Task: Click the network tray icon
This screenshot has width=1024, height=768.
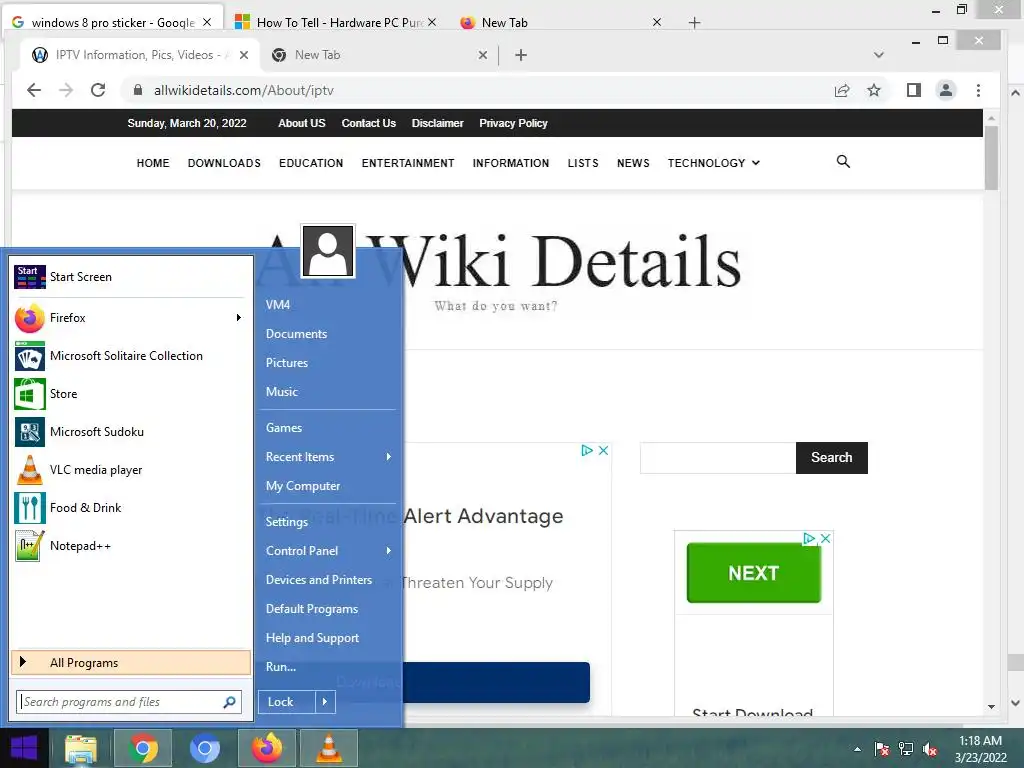Action: 906,749
